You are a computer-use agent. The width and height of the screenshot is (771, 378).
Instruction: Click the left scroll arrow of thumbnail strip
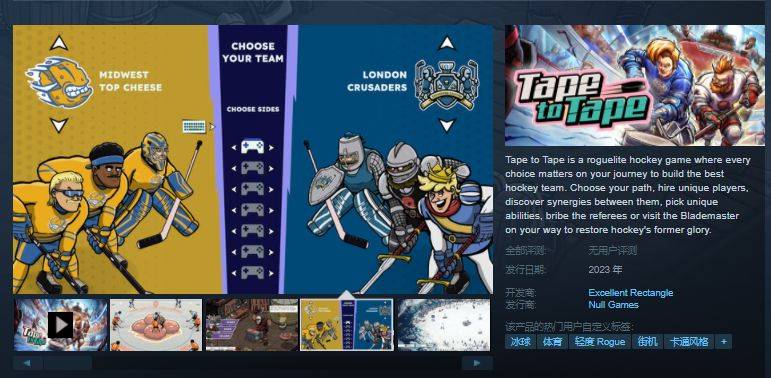(x=27, y=363)
